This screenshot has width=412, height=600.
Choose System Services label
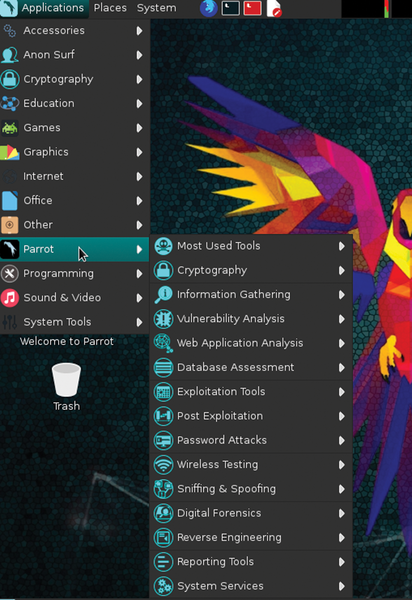pyautogui.click(x=220, y=586)
